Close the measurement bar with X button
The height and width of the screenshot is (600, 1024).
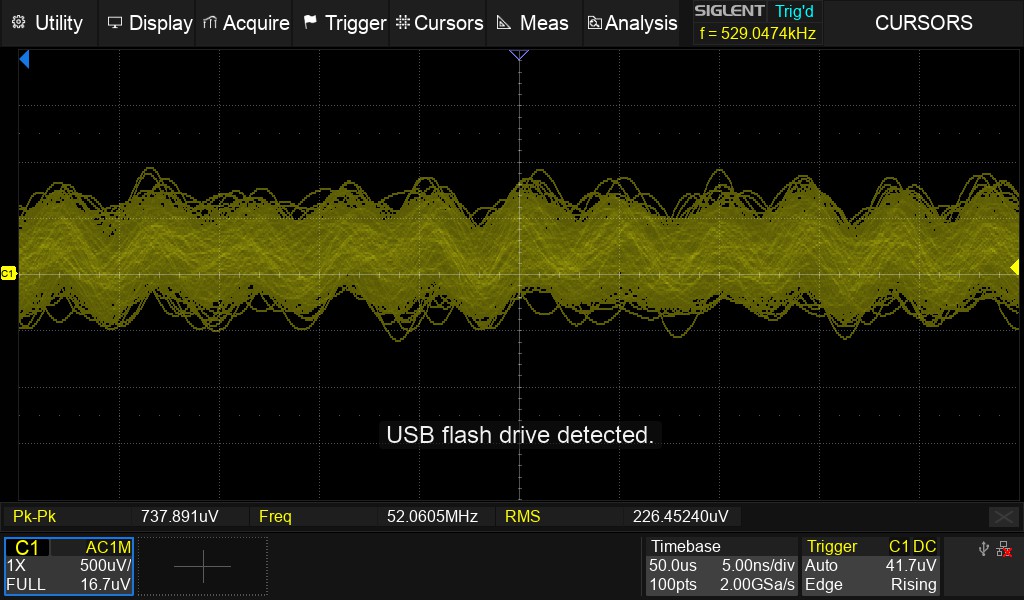click(1003, 517)
